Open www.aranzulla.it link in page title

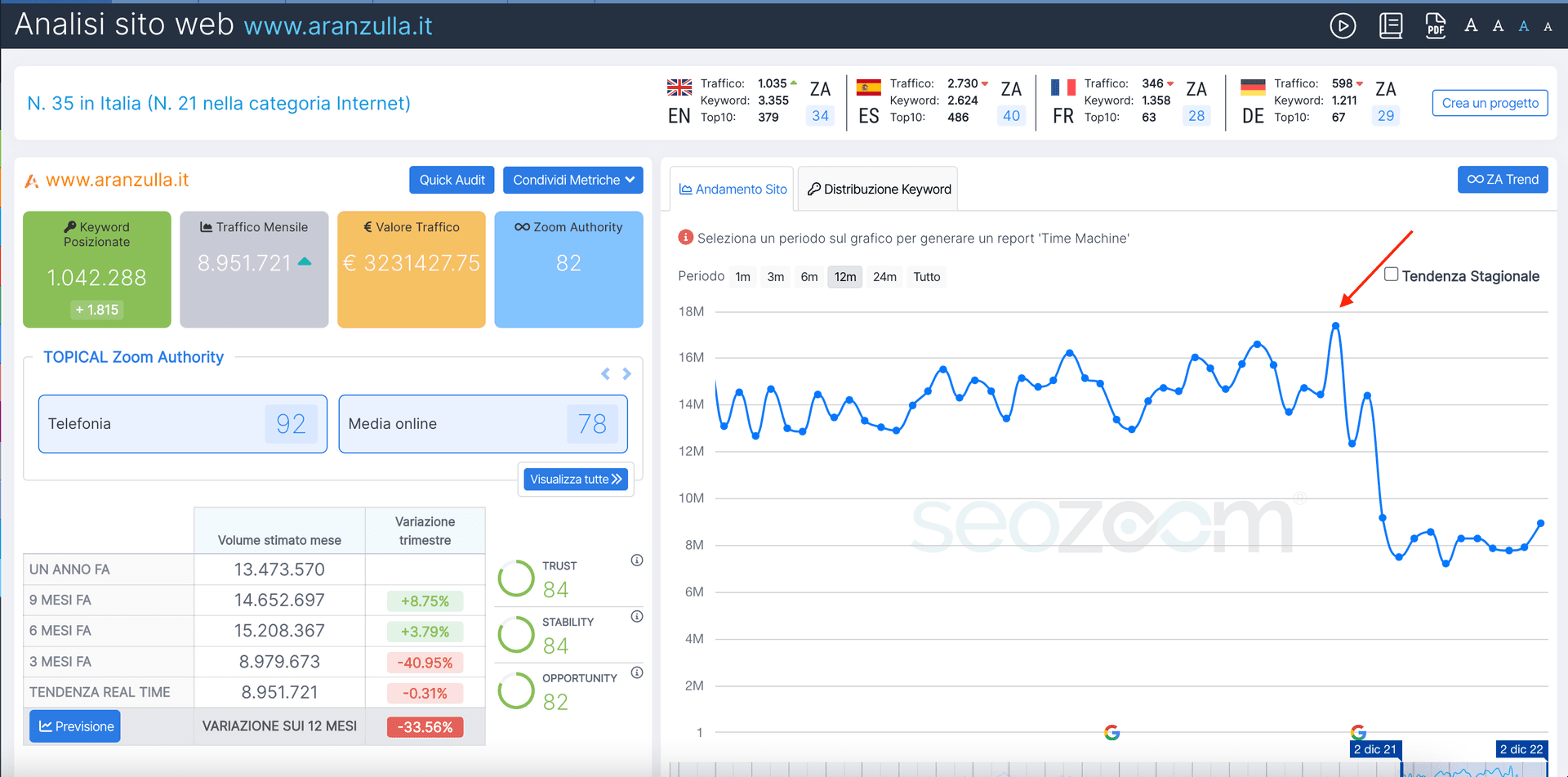tap(338, 26)
